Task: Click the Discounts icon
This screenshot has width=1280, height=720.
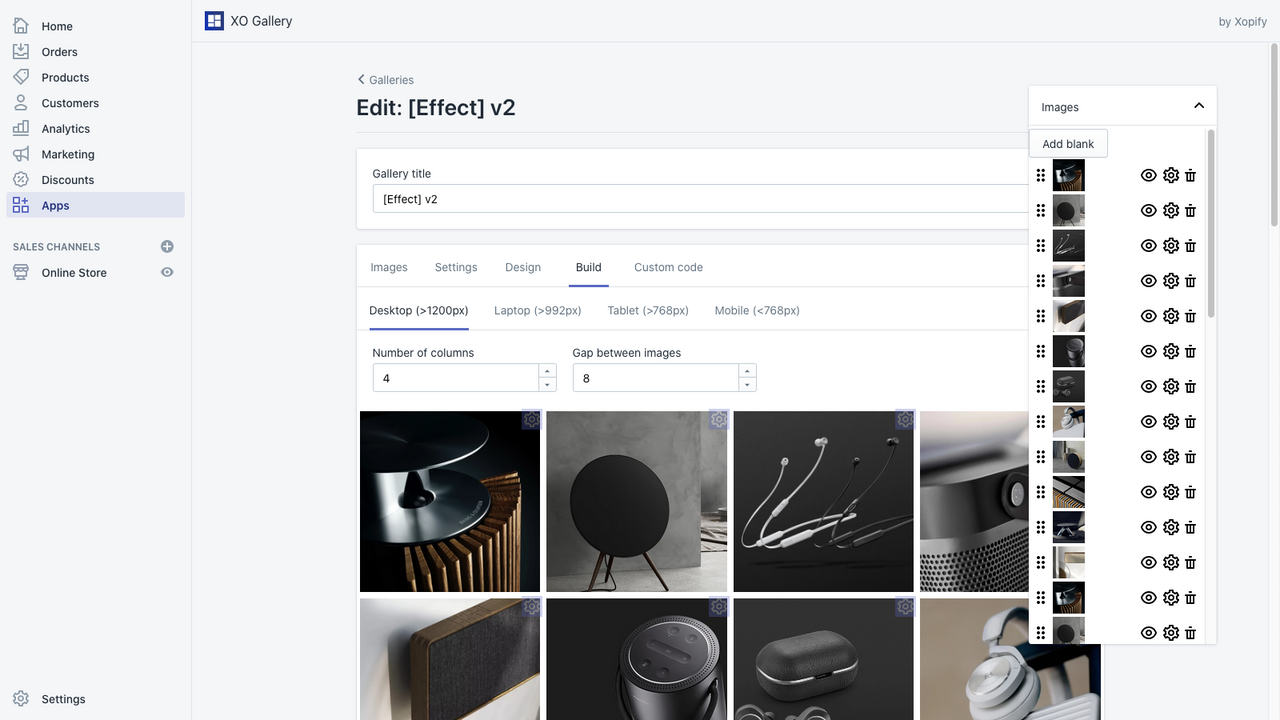Action: pos(21,180)
